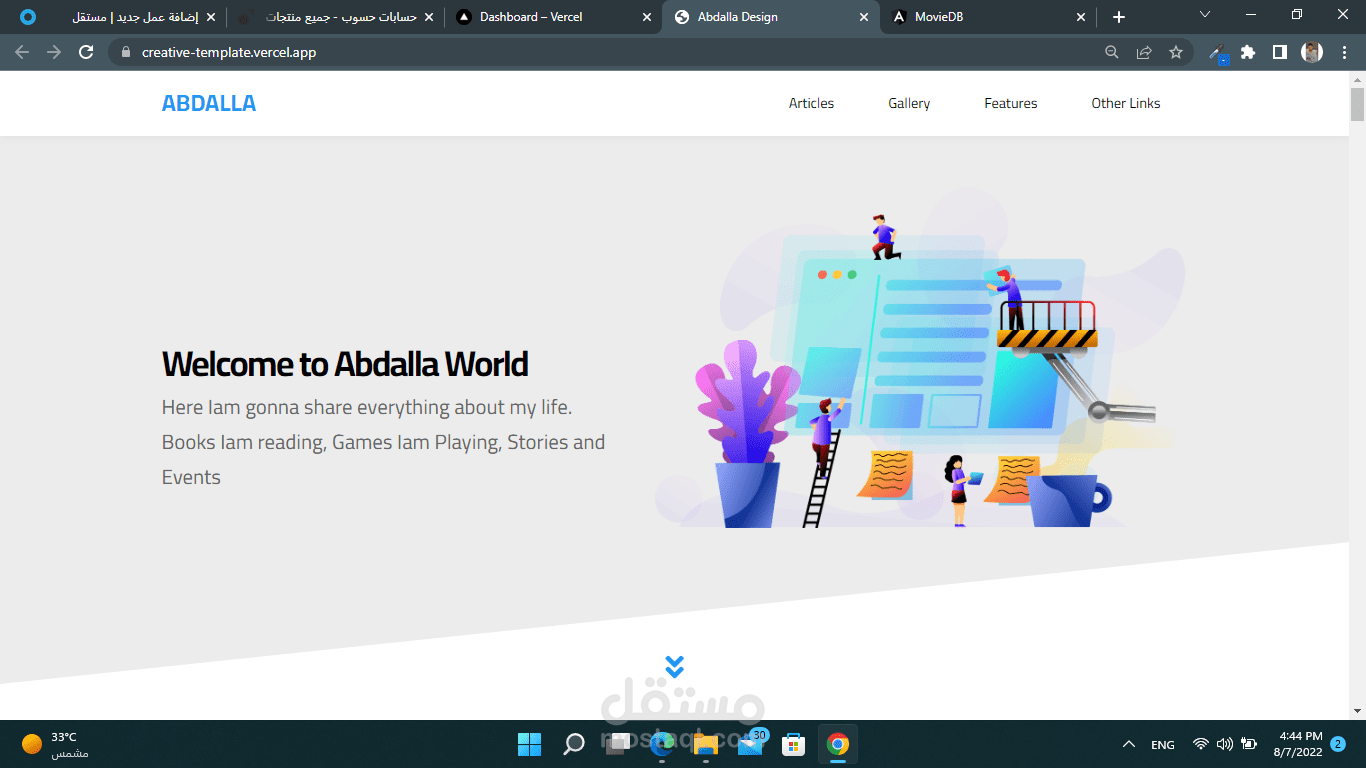Click the page vertical scrollbar thumb
This screenshot has height=768, width=1366.
[1357, 103]
